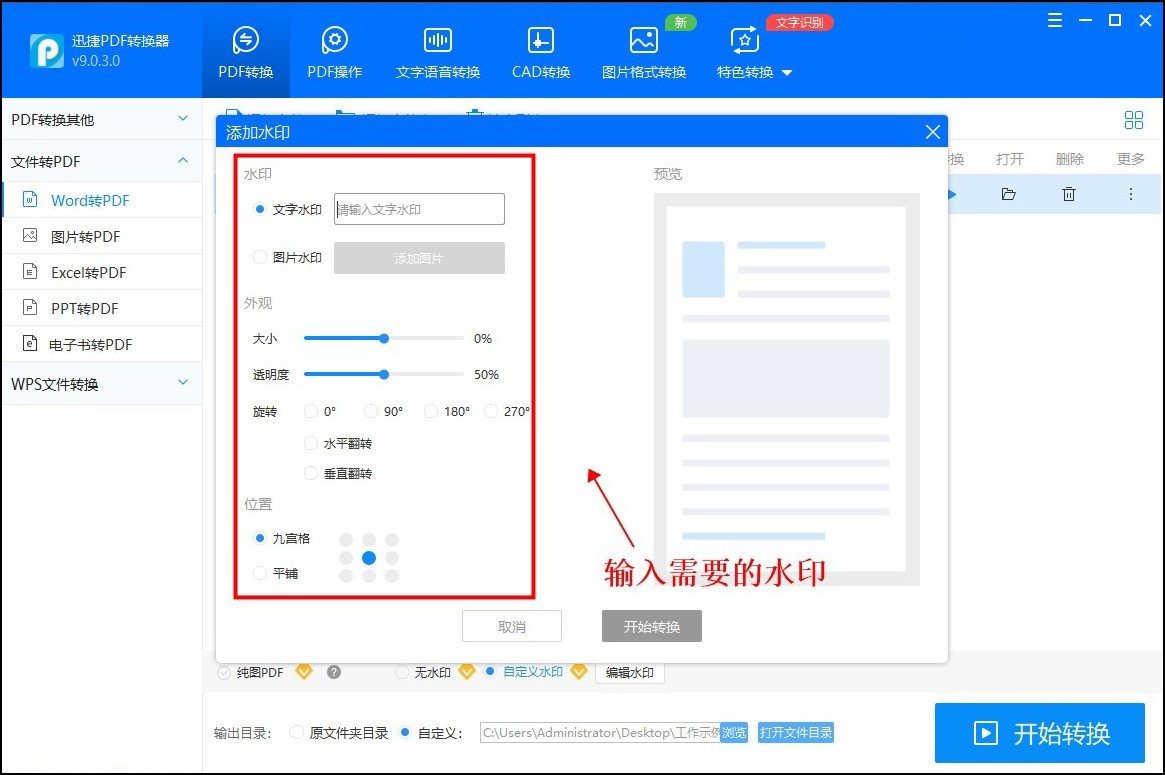Select the 图片水印 radio option
Screen dimensions: 1165x775
point(260,257)
